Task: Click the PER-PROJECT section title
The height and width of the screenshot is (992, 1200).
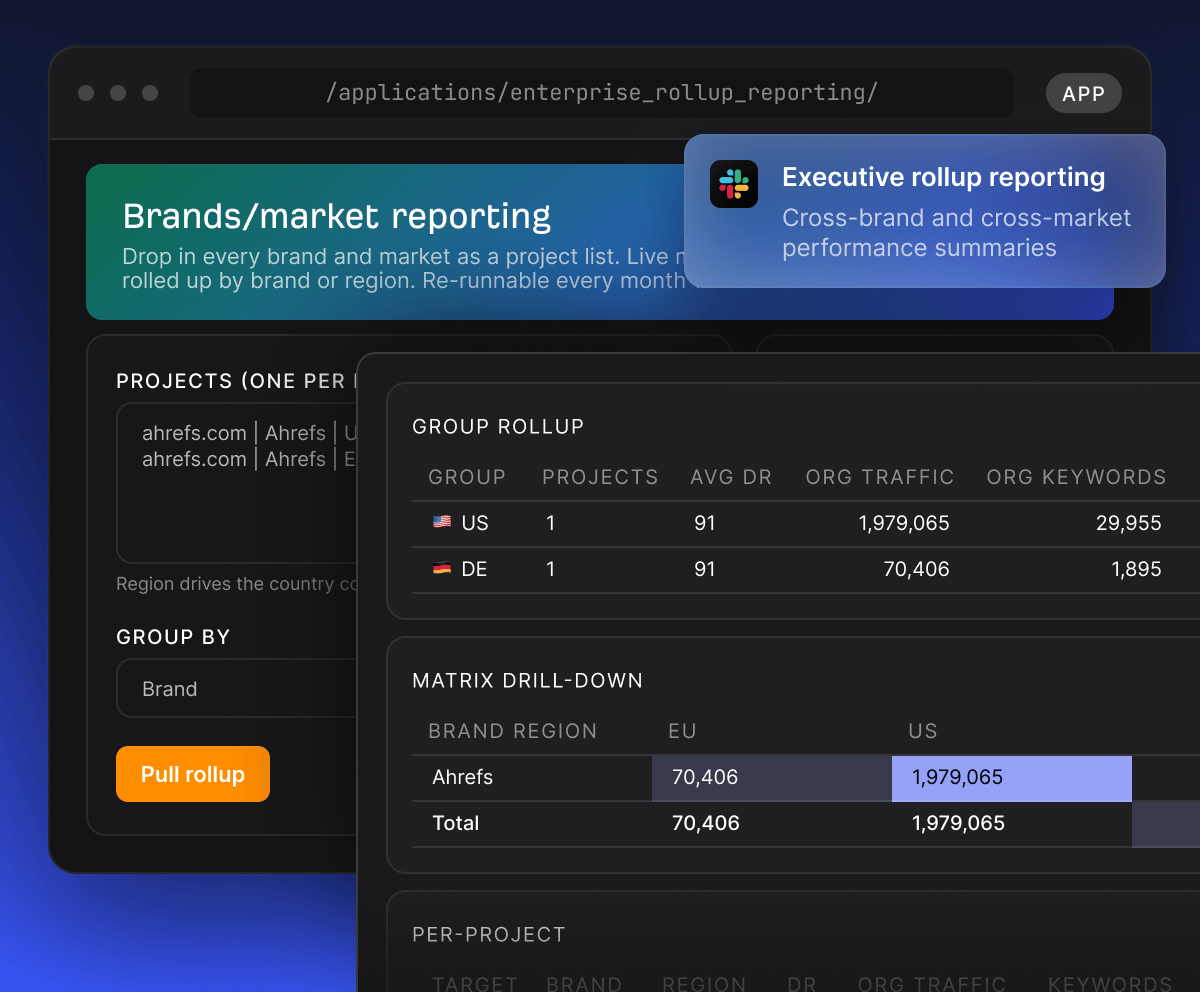Action: pyautogui.click(x=489, y=934)
